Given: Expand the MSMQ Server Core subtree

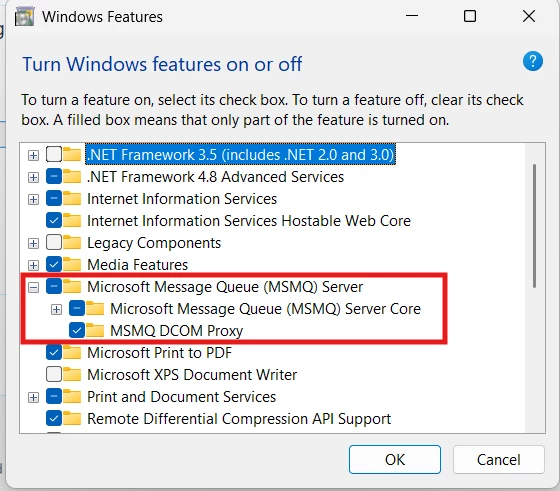Looking at the screenshot, I should (x=56, y=310).
